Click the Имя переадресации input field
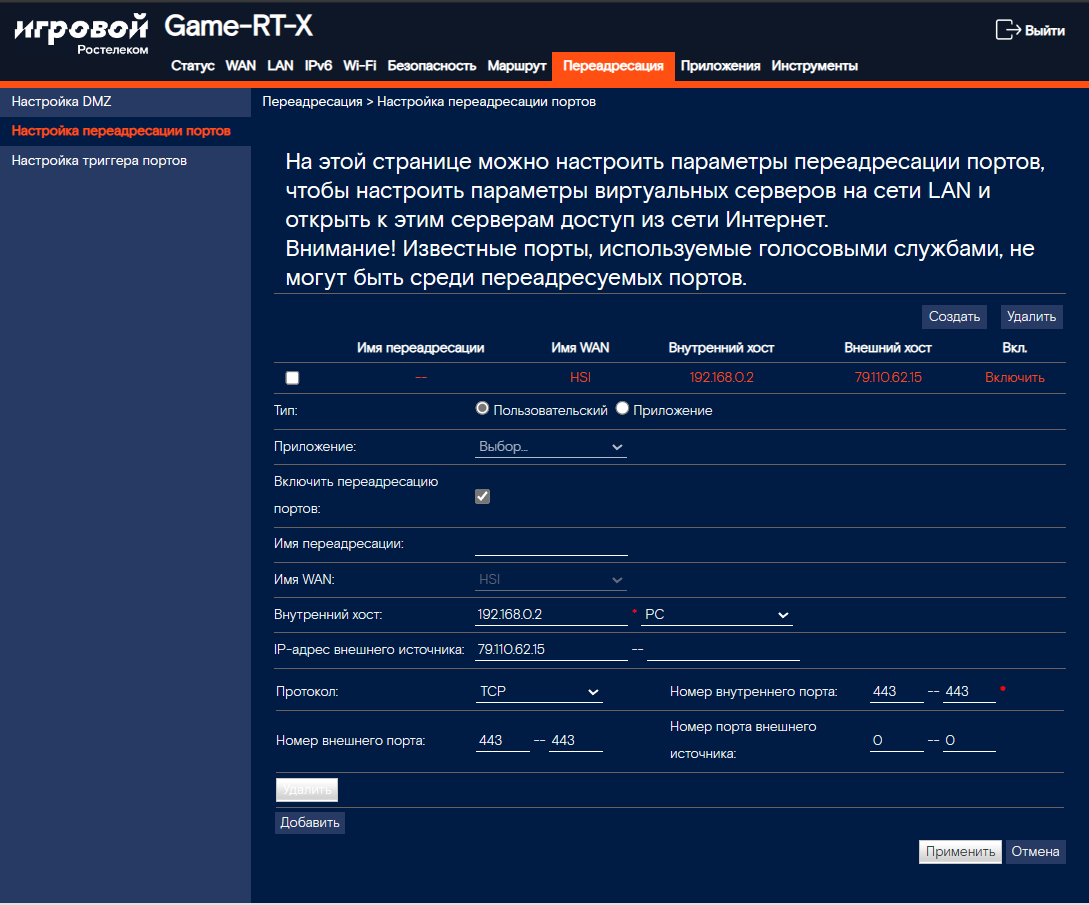This screenshot has width=1089, height=905. point(551,544)
